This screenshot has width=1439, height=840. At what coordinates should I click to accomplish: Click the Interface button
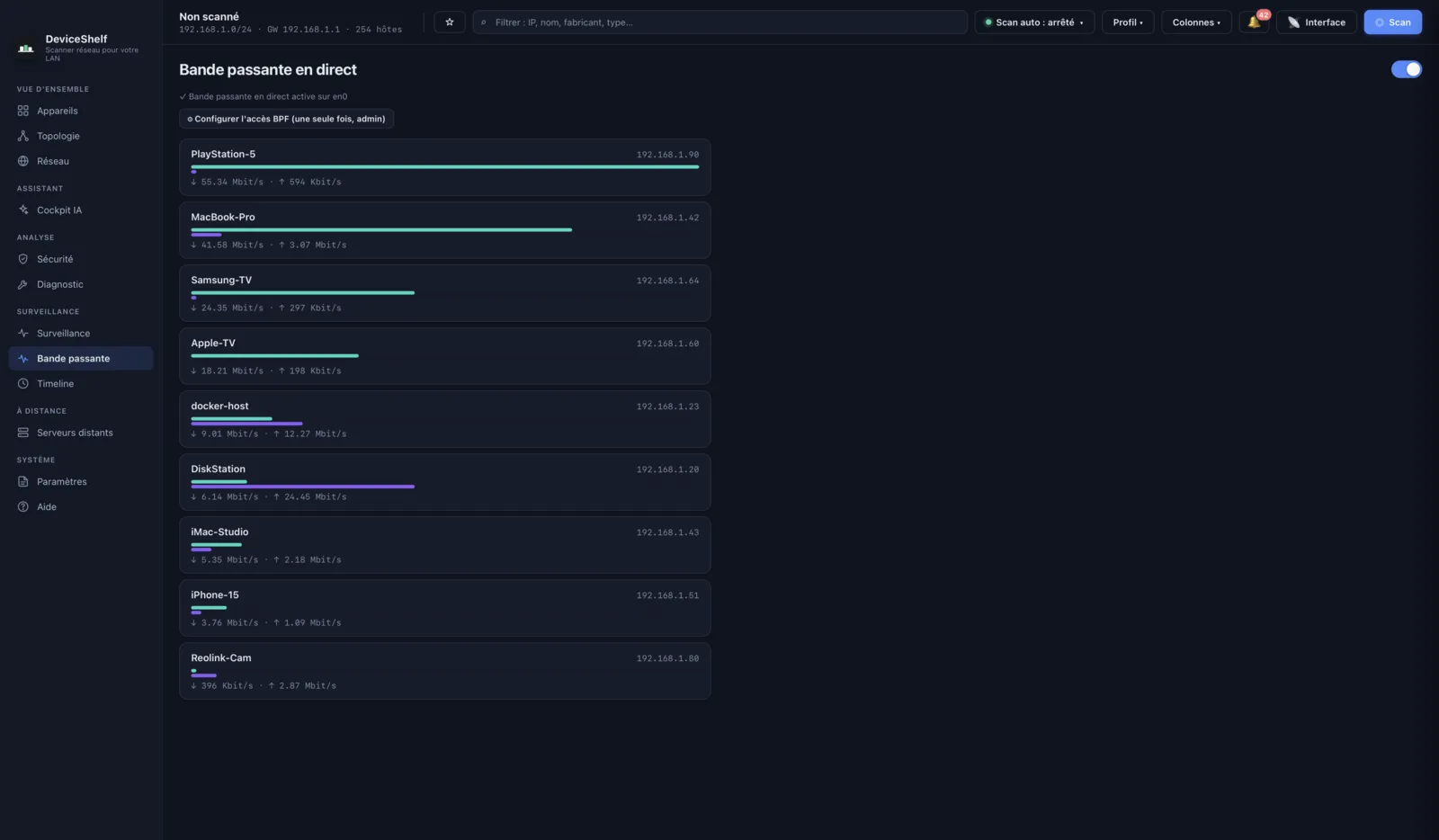coord(1317,22)
